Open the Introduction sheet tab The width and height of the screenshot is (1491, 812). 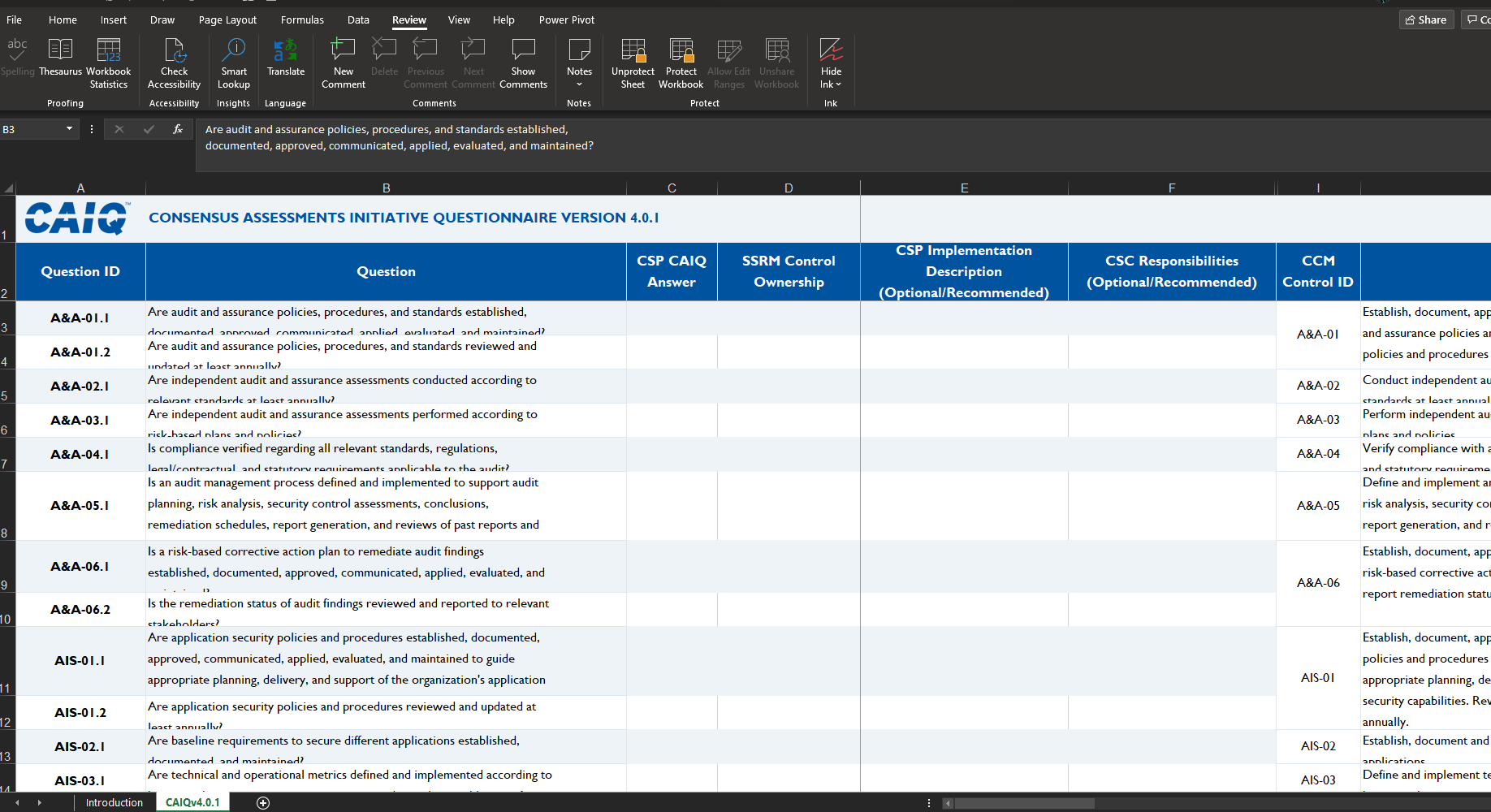114,802
